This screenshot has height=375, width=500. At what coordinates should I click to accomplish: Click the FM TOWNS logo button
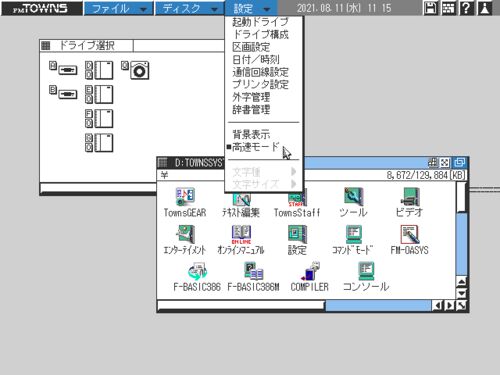tap(41, 8)
